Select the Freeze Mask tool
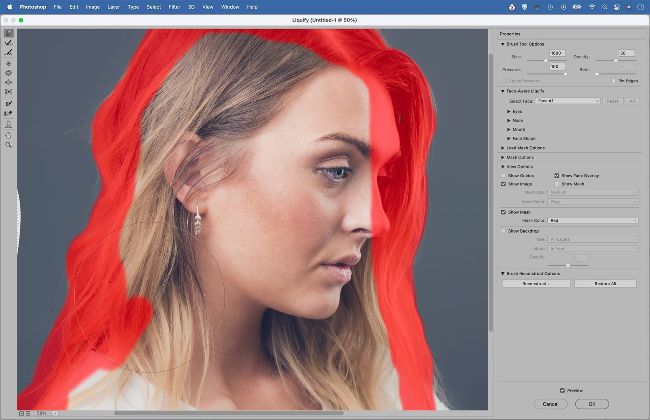This screenshot has height=420, width=650. tap(9, 103)
